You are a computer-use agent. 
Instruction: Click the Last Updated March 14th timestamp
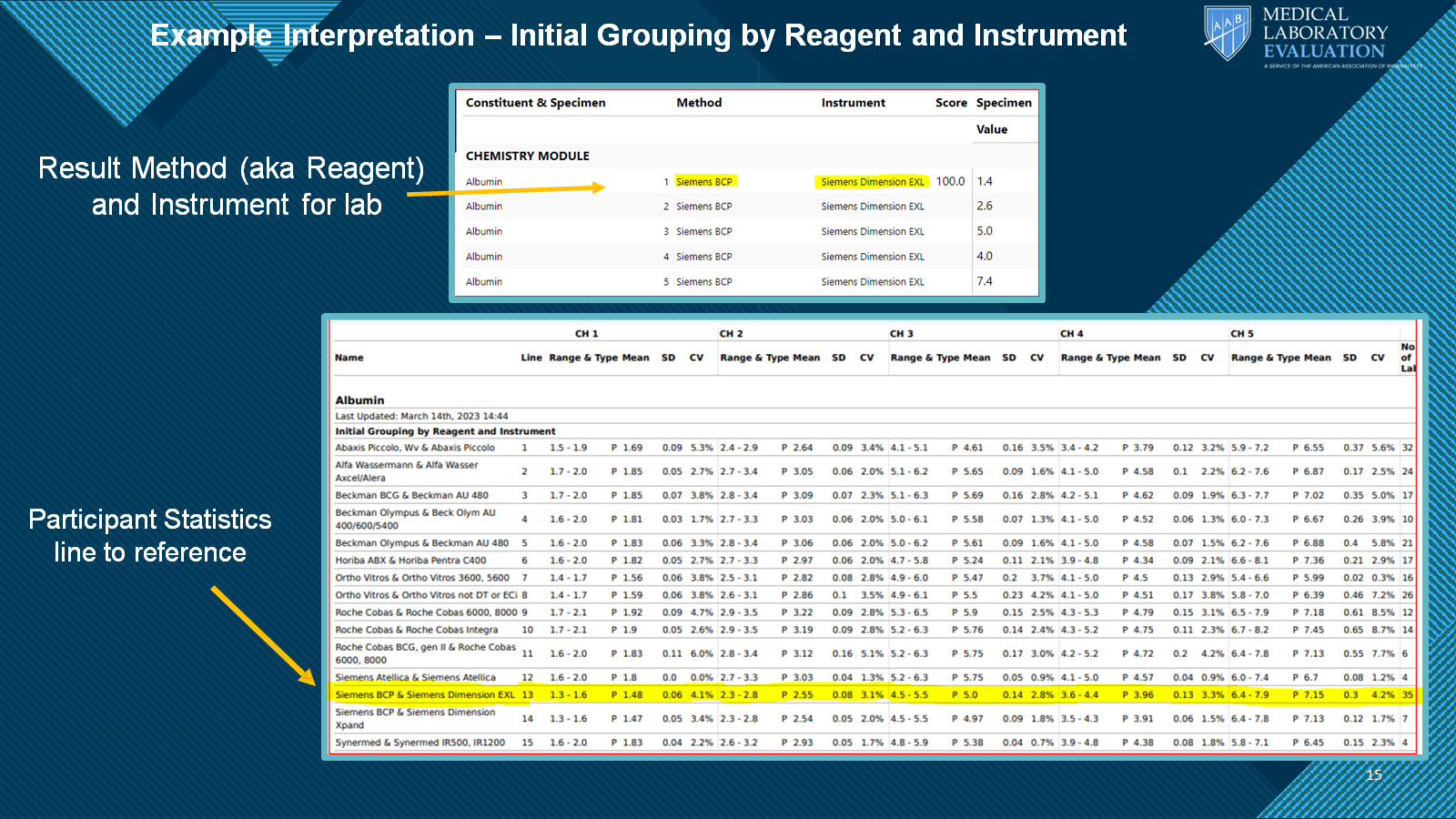[421, 416]
